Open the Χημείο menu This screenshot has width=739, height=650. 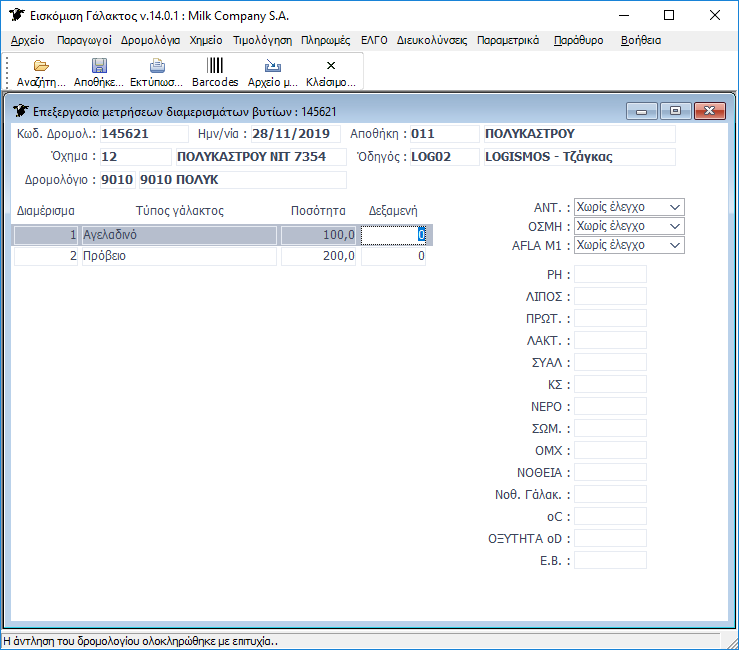206,40
